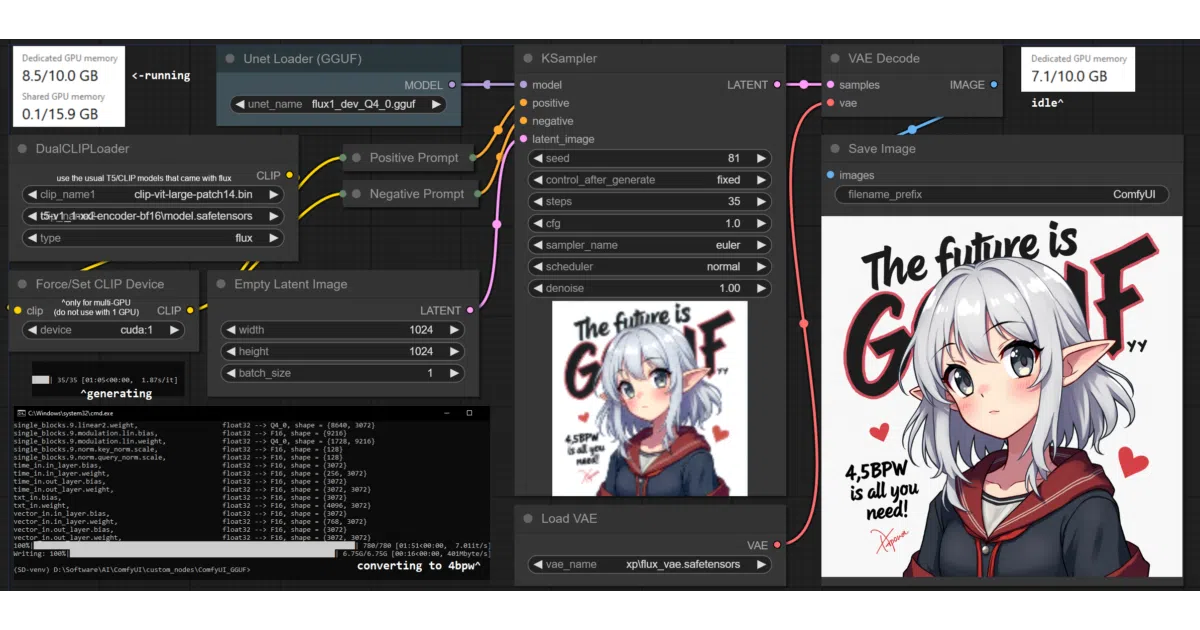
Task: Click the samples input socket on VAE Decode
Action: 829,85
